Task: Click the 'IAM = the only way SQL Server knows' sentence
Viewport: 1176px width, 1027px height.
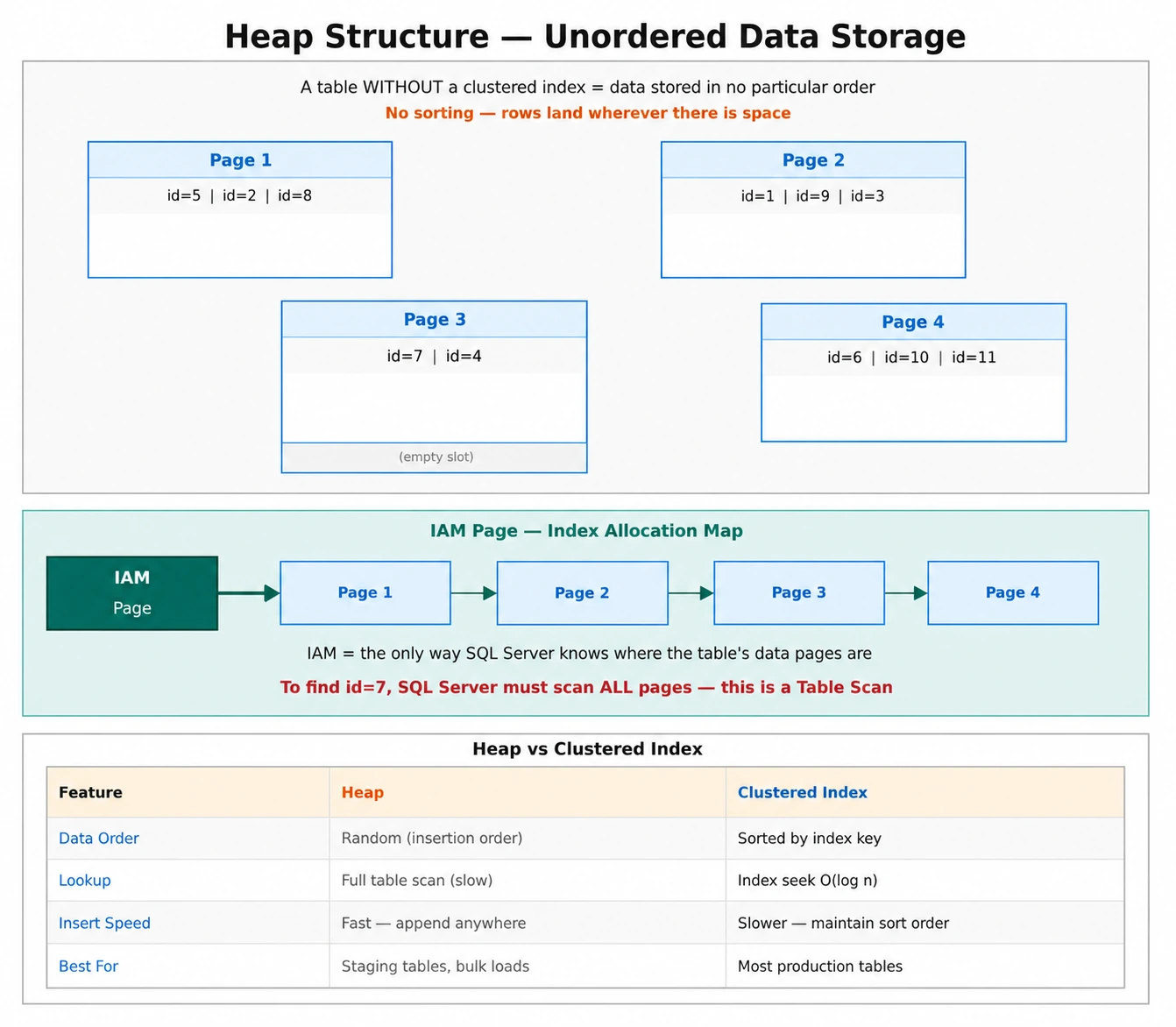Action: 589,654
